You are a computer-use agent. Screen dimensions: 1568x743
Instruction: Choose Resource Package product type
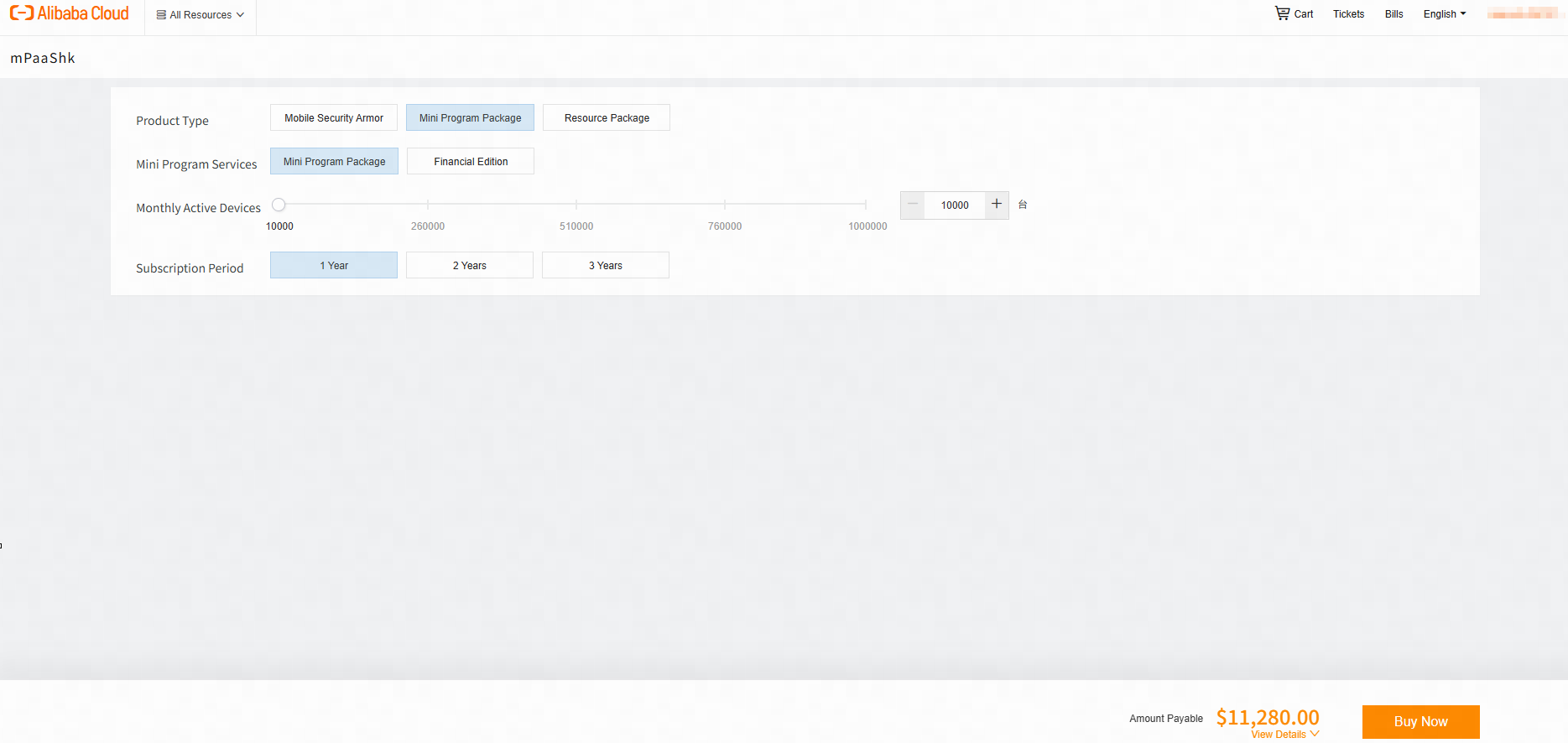pyautogui.click(x=607, y=117)
